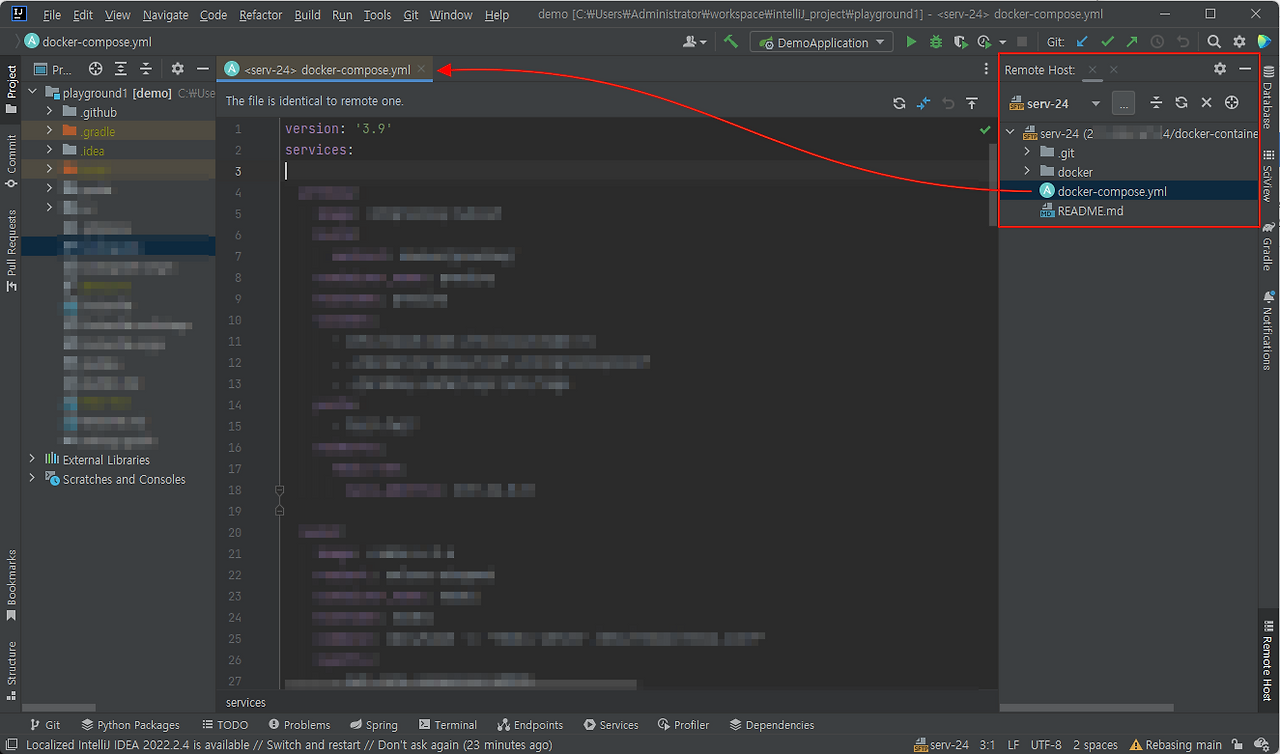The width and height of the screenshot is (1280, 754).
Task: Open Remote Host panel settings gear
Action: point(1220,69)
